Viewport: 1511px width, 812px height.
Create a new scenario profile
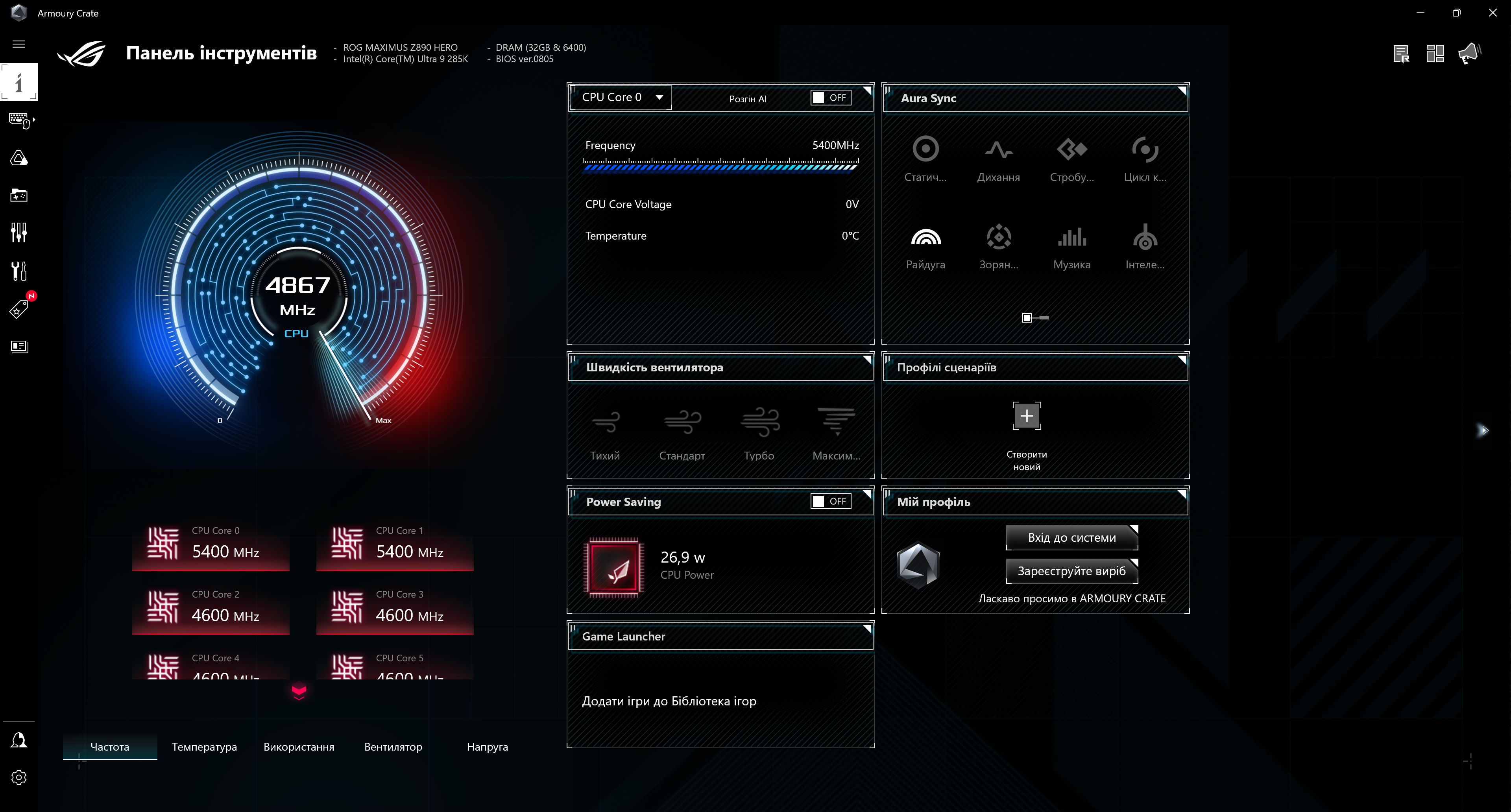[1027, 416]
